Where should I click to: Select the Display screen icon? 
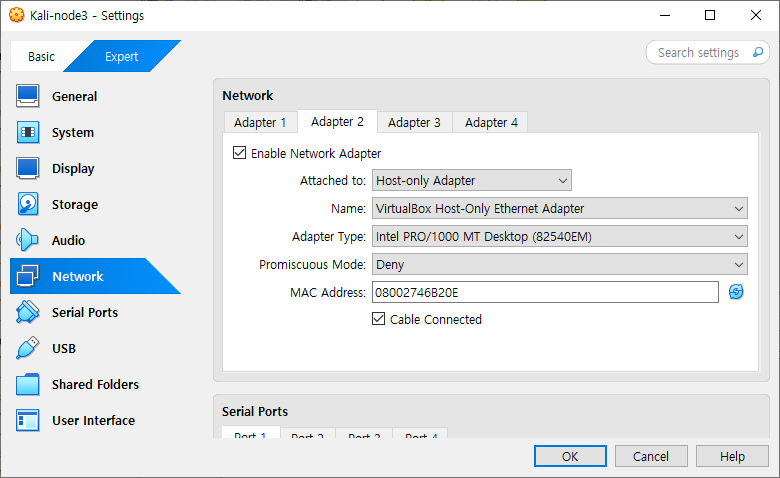point(27,168)
